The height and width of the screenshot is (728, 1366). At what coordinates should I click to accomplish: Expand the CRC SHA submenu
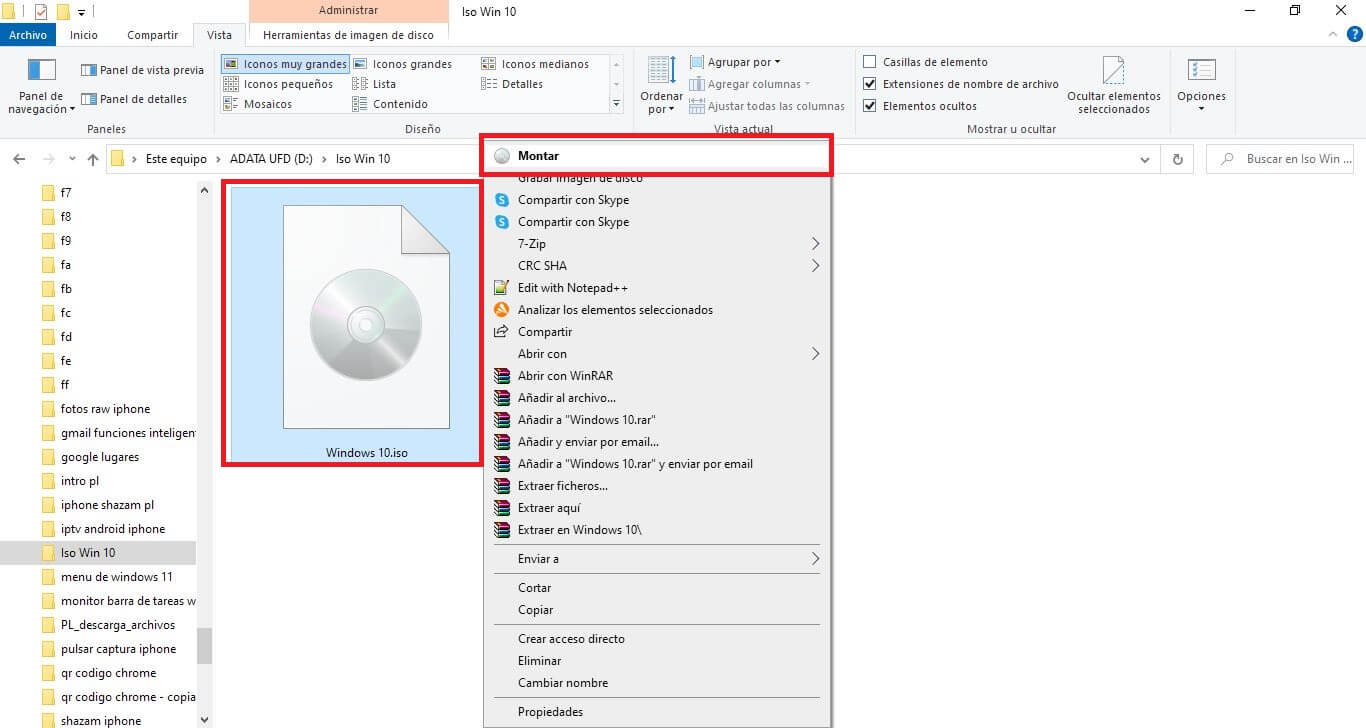[x=656, y=266]
